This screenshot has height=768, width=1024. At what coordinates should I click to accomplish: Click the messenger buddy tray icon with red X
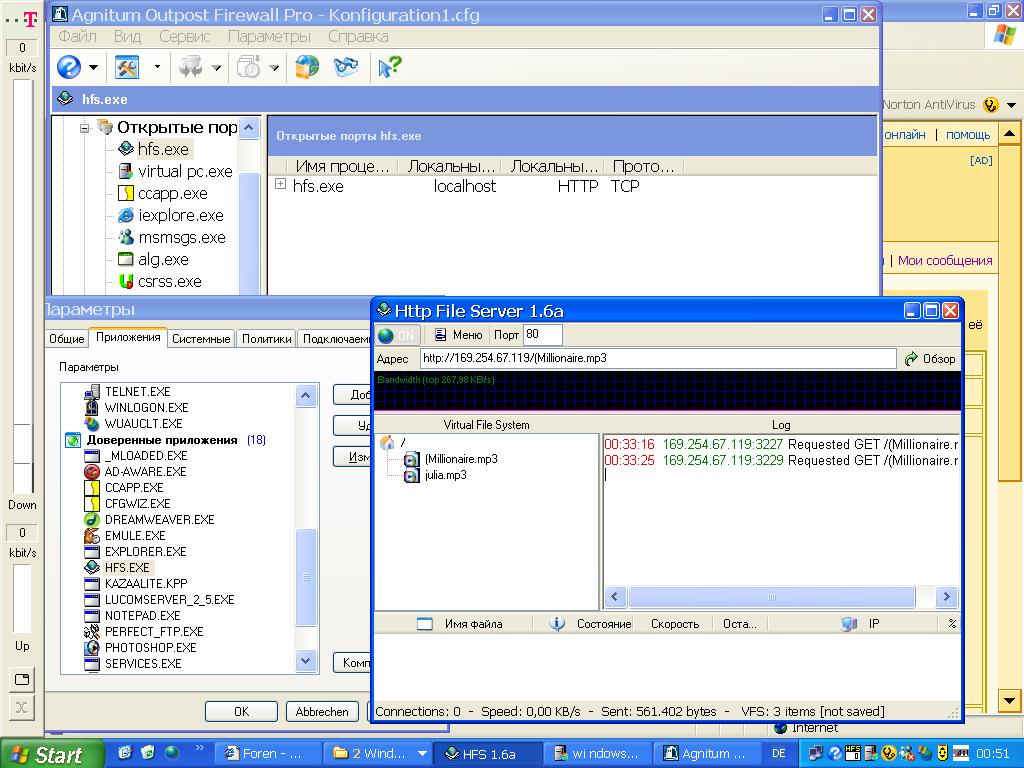[906, 753]
